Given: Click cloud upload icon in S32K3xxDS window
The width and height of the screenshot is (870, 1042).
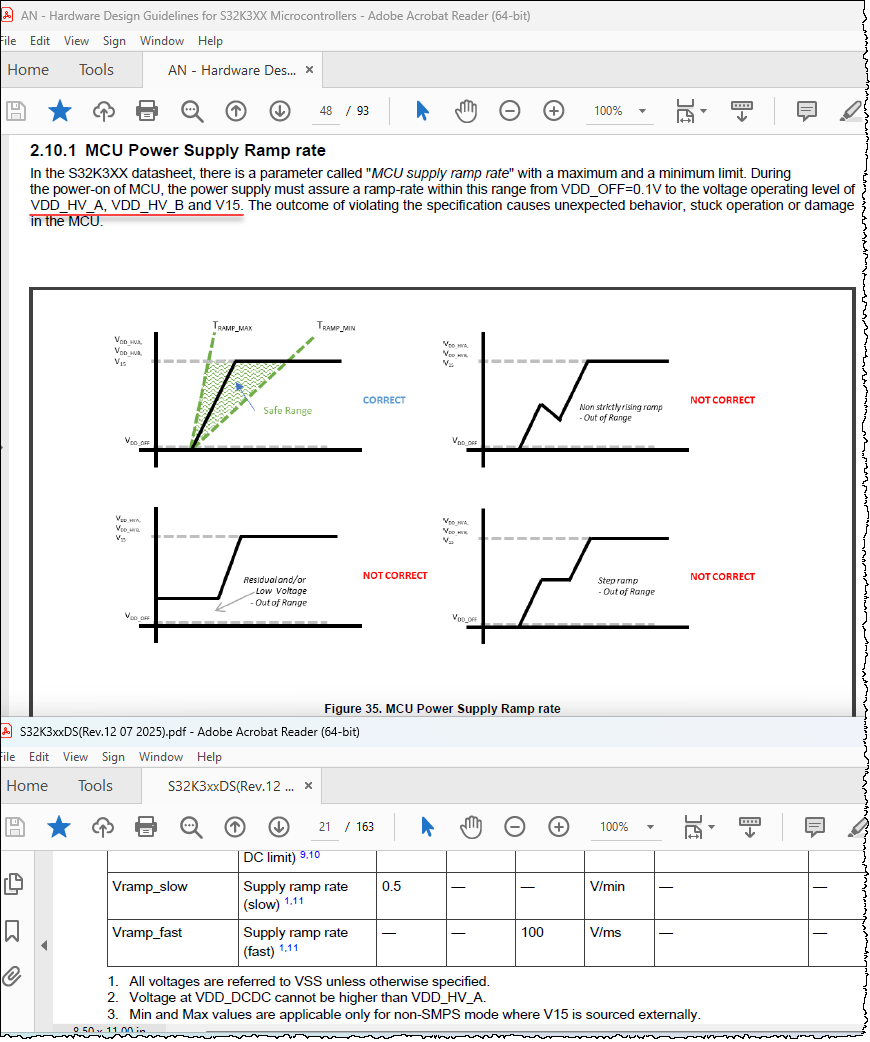Looking at the screenshot, I should pyautogui.click(x=102, y=827).
